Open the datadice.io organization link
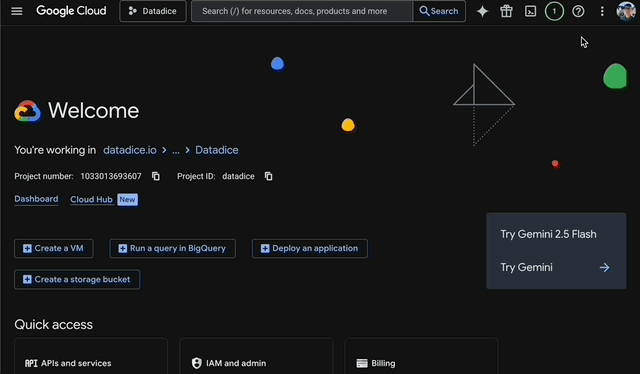Viewport: 640px width, 374px height. pos(130,150)
